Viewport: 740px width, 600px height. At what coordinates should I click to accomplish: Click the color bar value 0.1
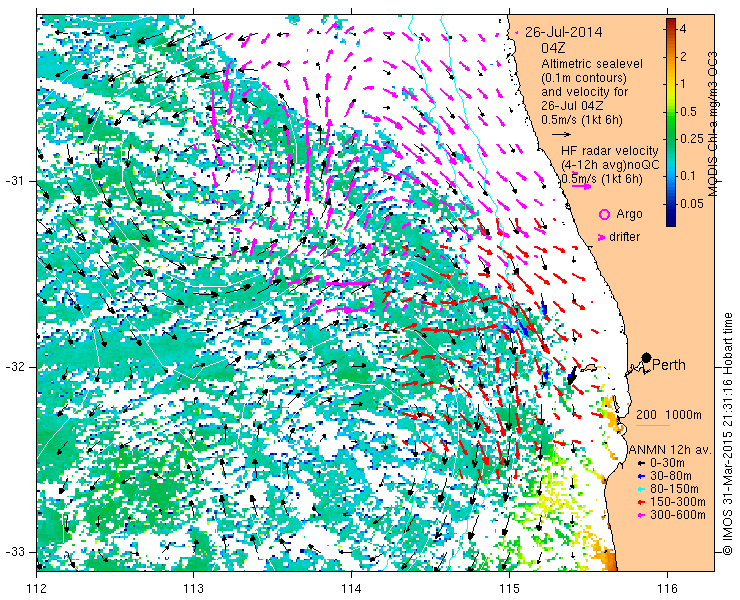688,176
